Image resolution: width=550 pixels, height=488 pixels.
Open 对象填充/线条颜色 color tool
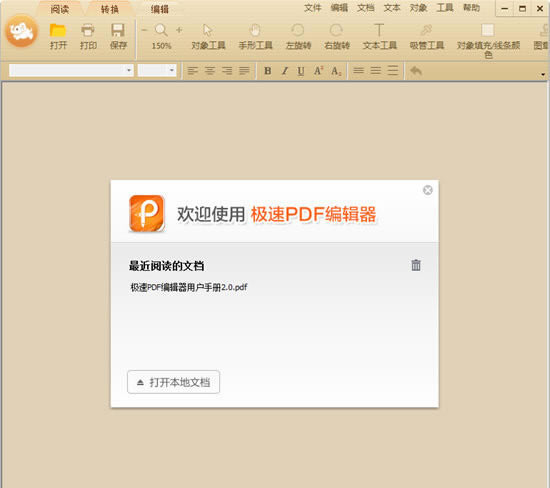488,41
